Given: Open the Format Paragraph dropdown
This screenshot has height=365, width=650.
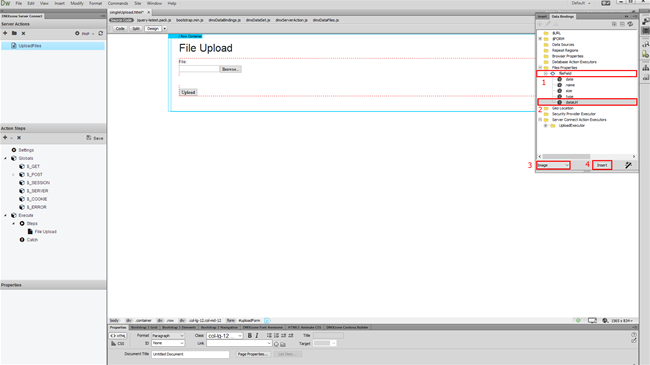Looking at the screenshot, I should coord(167,336).
